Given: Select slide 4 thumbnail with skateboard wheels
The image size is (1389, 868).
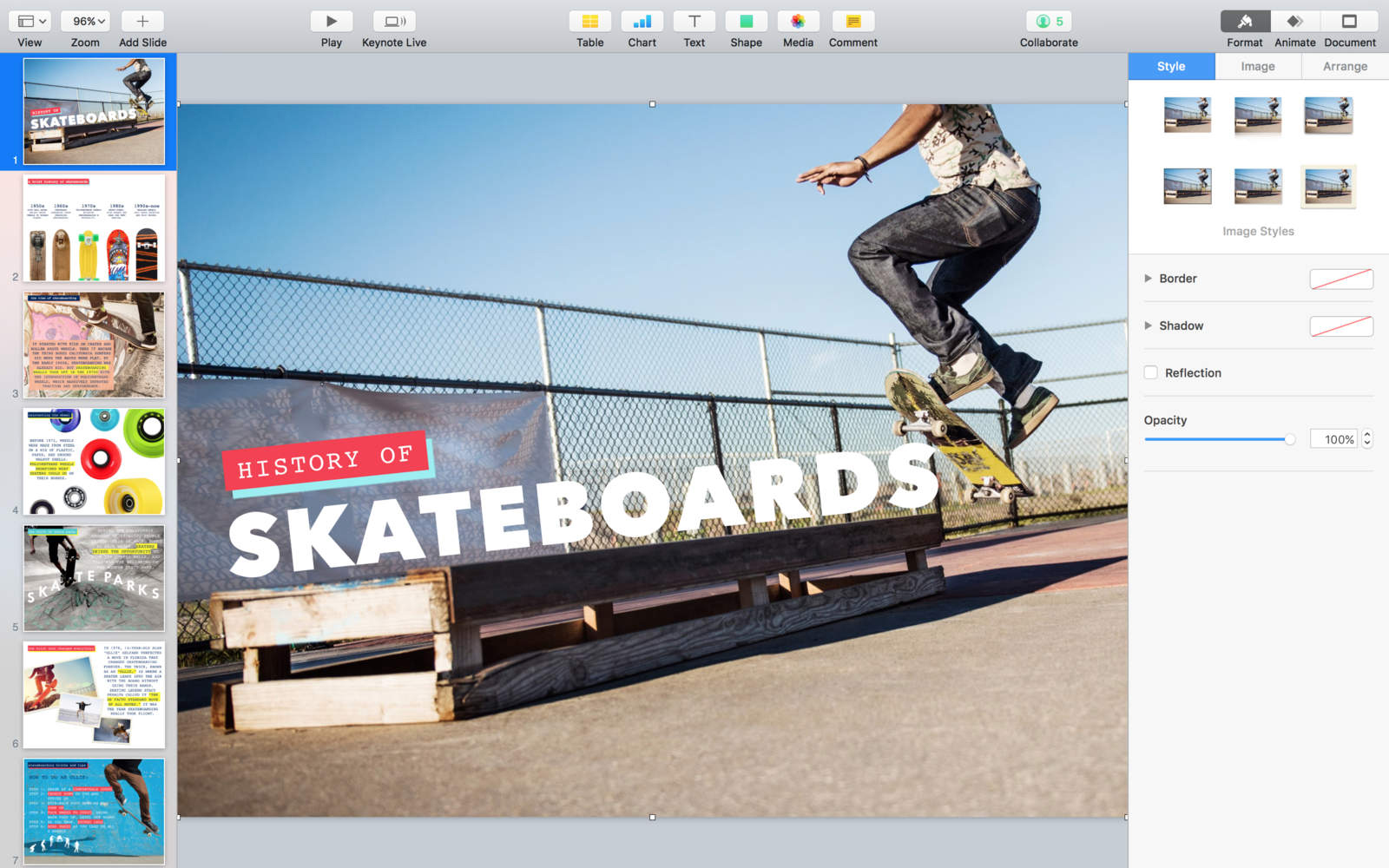Looking at the screenshot, I should click(x=94, y=462).
